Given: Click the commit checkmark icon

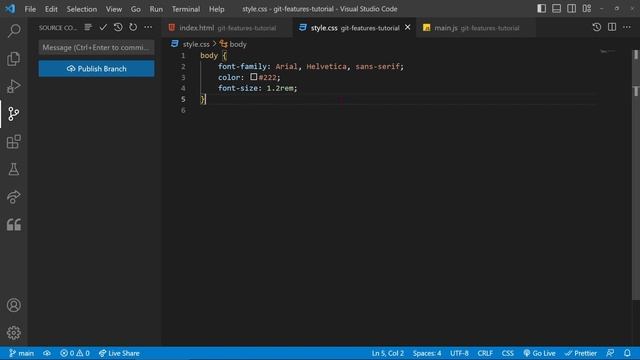Looking at the screenshot, I should [103, 27].
